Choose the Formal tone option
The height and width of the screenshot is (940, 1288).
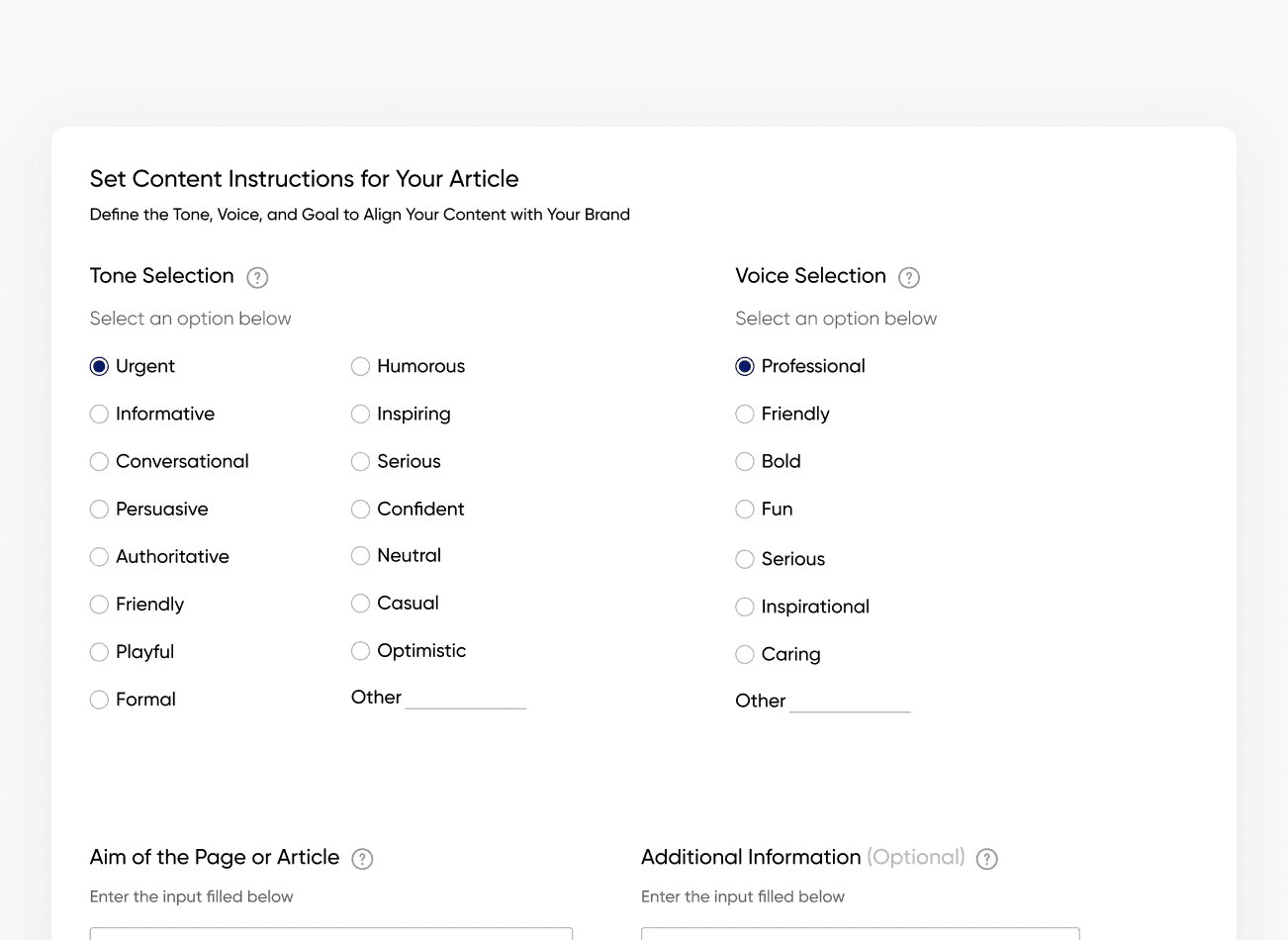(99, 701)
